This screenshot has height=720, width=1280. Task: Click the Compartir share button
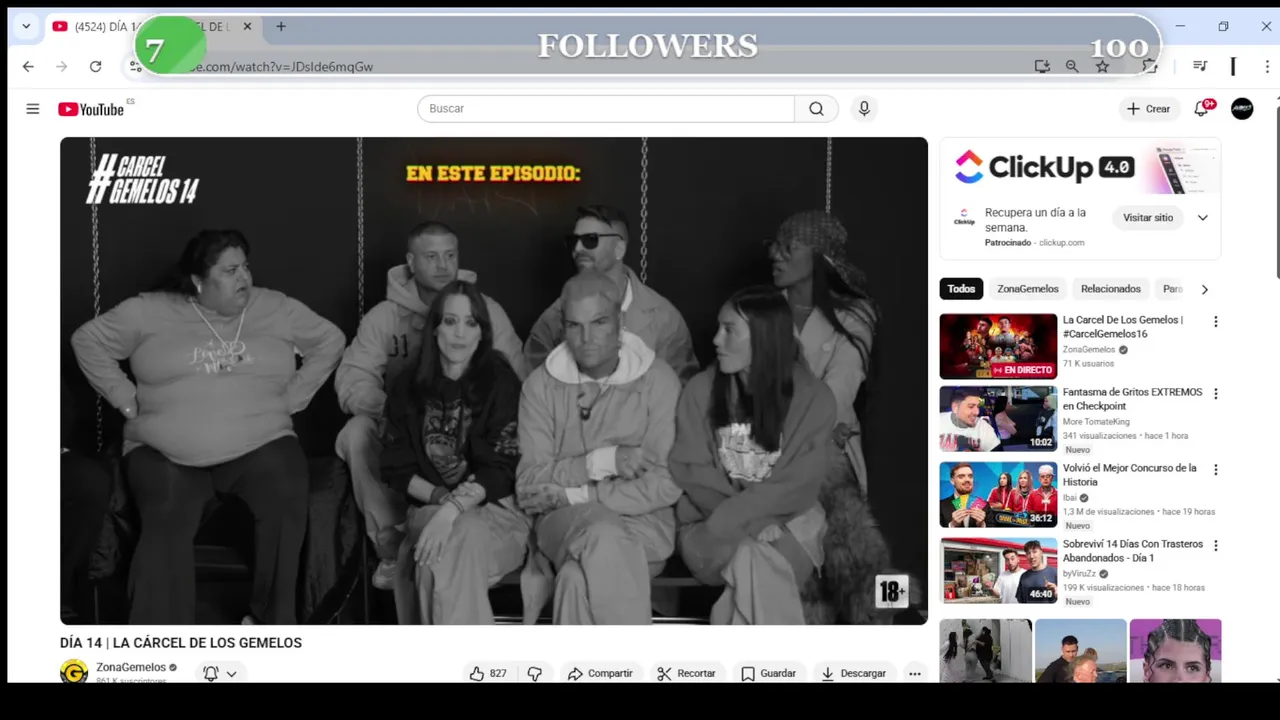point(600,673)
